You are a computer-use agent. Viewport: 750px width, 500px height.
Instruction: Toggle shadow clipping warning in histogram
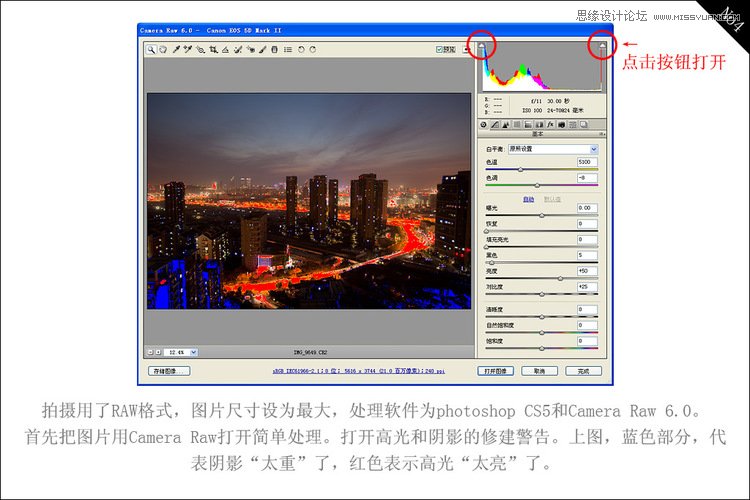(482, 46)
